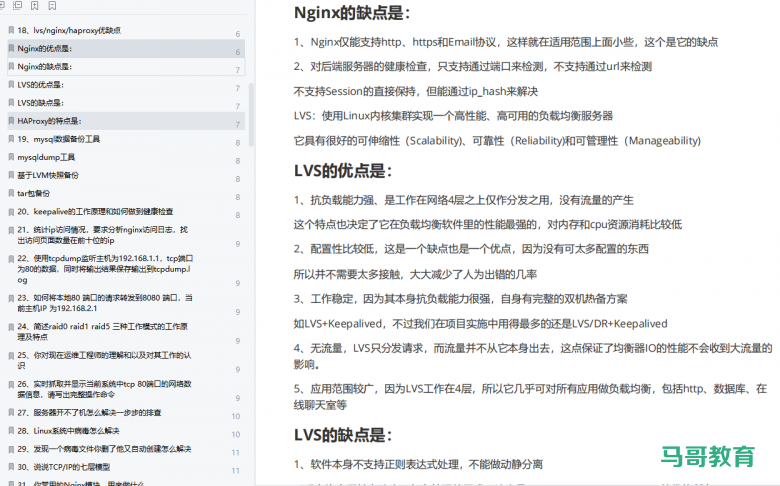
Task: Click the 'LVS的优点是：' heading in document
Action: tap(343, 171)
